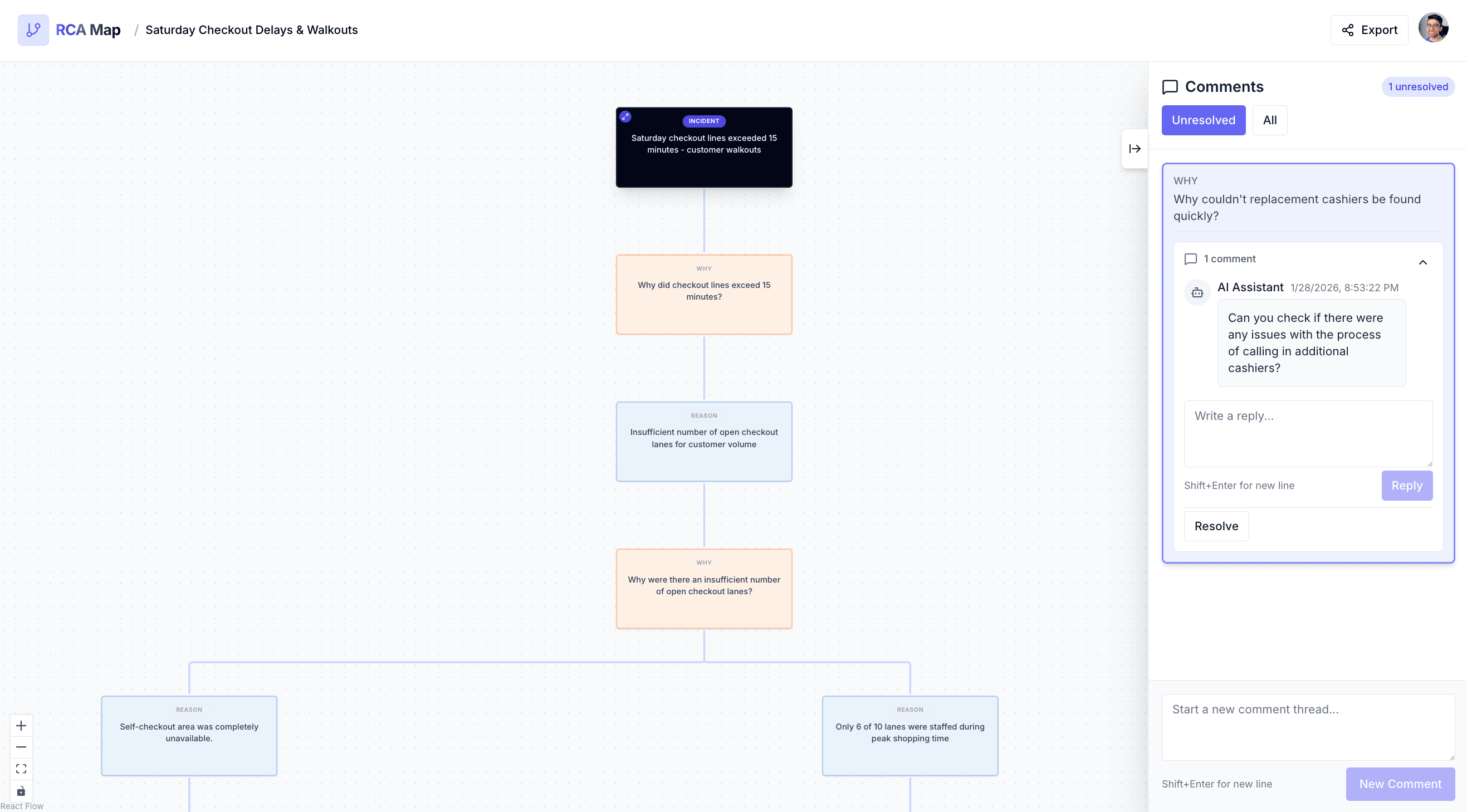Click the Comments panel heading icon
The height and width of the screenshot is (812, 1467).
(x=1170, y=87)
